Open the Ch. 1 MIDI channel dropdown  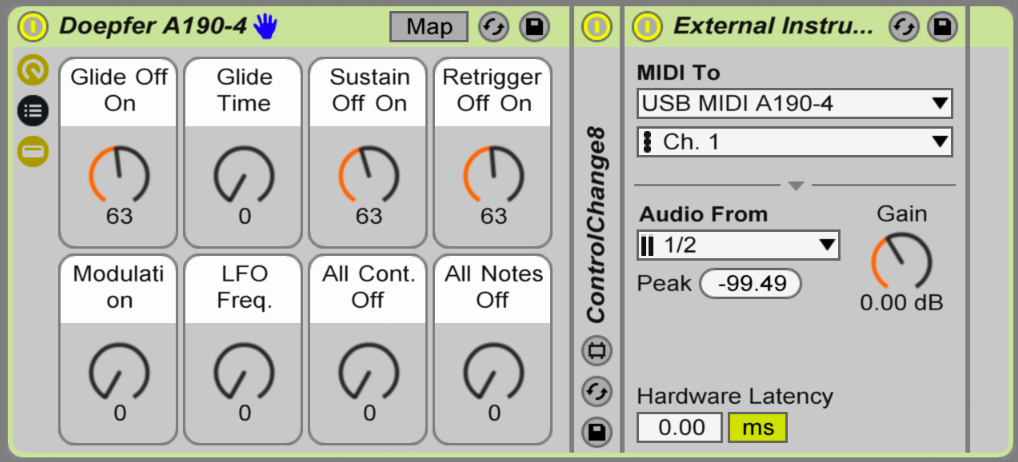tap(795, 142)
